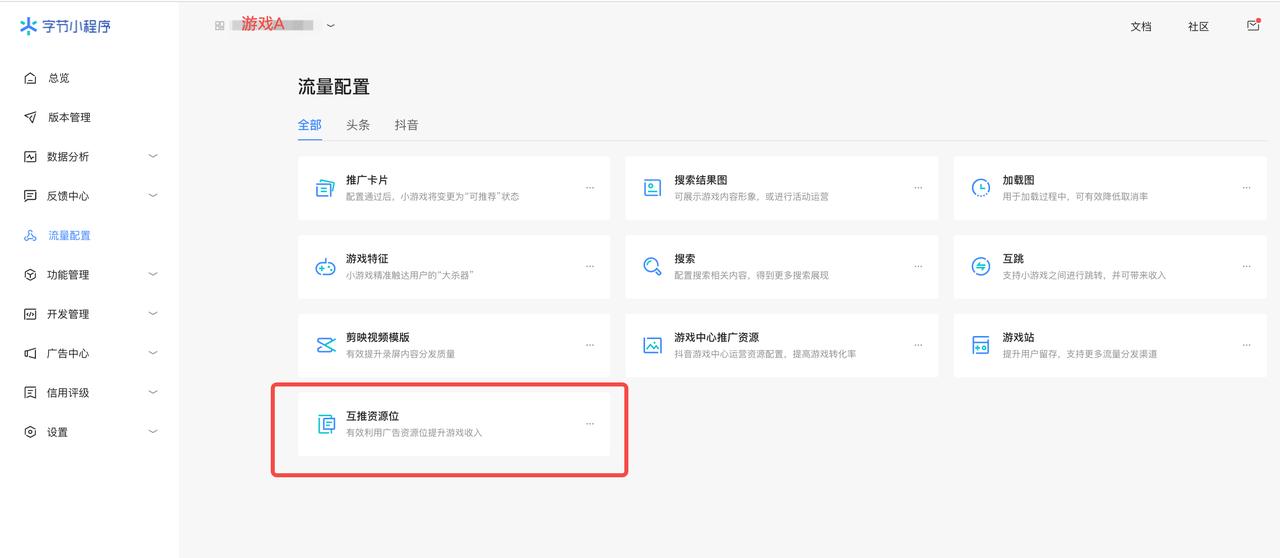Viewport: 1280px width, 558px height.
Task: Click the 游戏站 calendar icon
Action: [981, 345]
